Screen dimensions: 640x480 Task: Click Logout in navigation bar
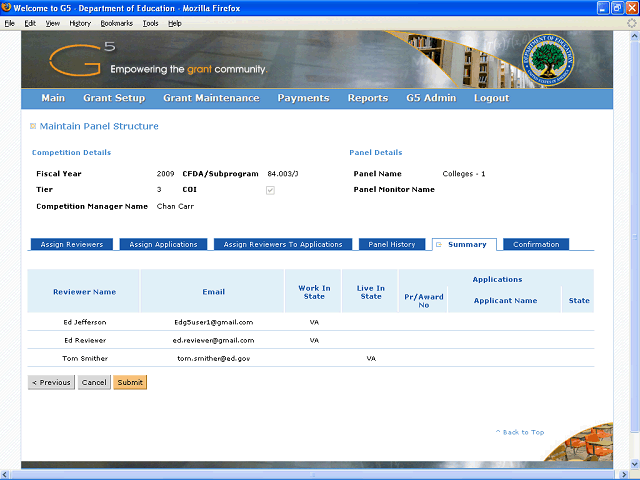(491, 98)
